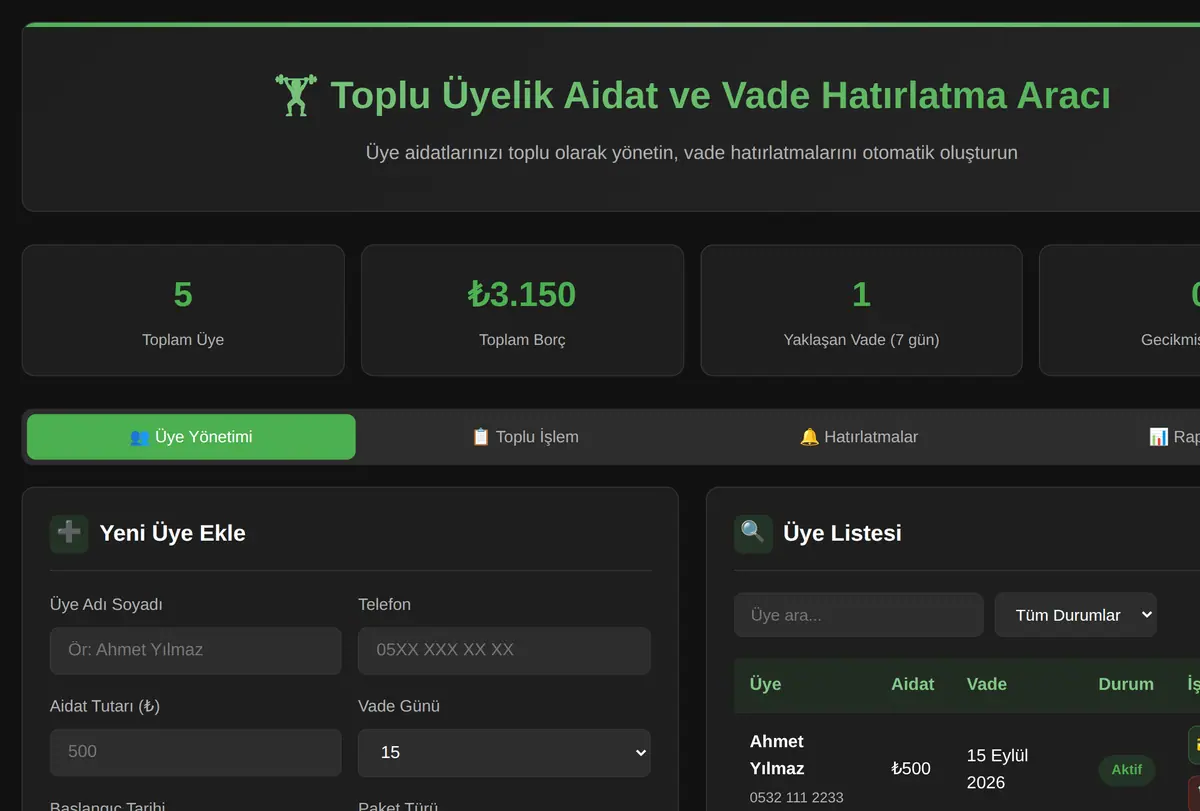Click the phone number 0532 111 2233
This screenshot has height=811, width=1200.
click(x=797, y=798)
